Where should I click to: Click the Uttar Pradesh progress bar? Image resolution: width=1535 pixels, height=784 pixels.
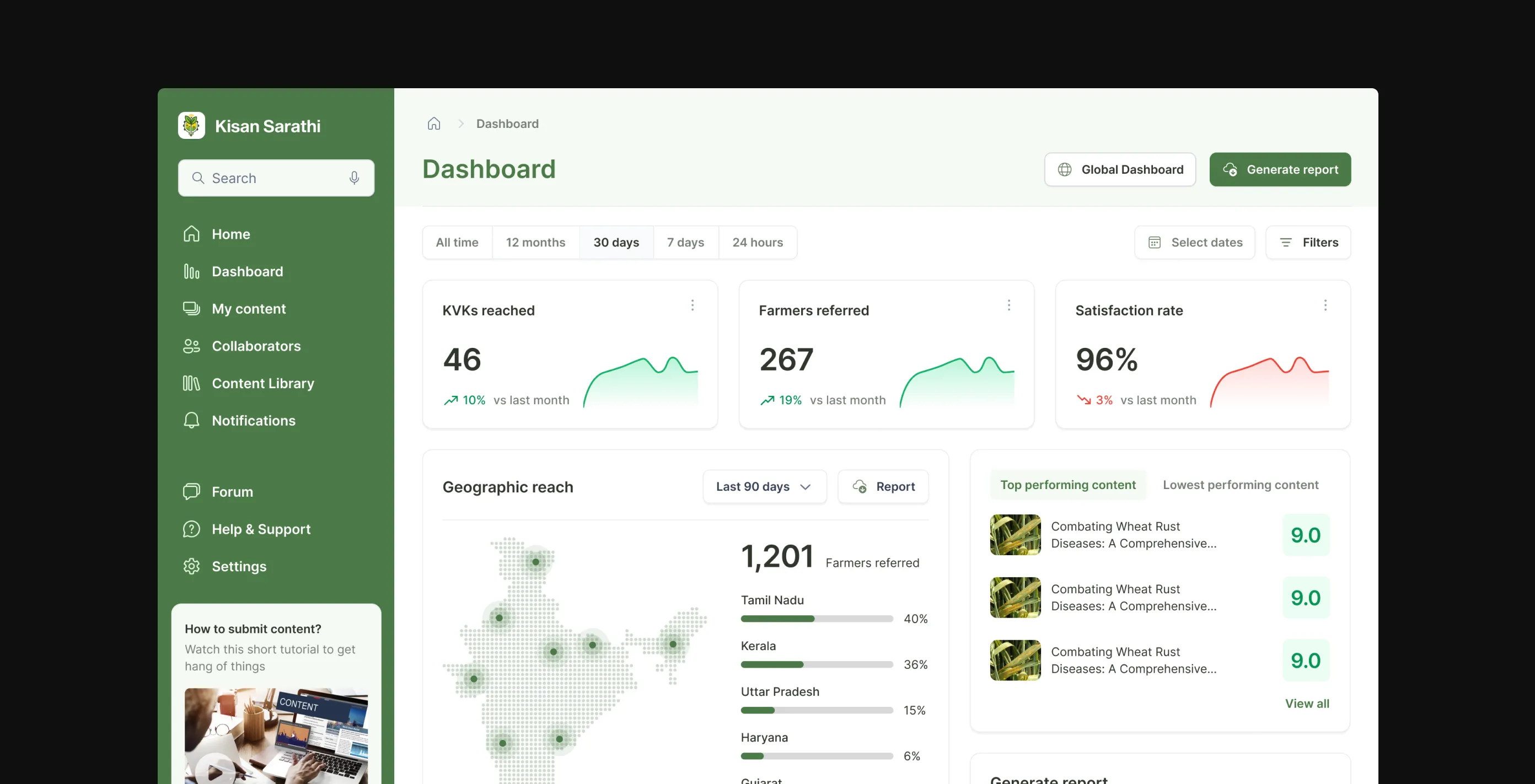point(817,710)
